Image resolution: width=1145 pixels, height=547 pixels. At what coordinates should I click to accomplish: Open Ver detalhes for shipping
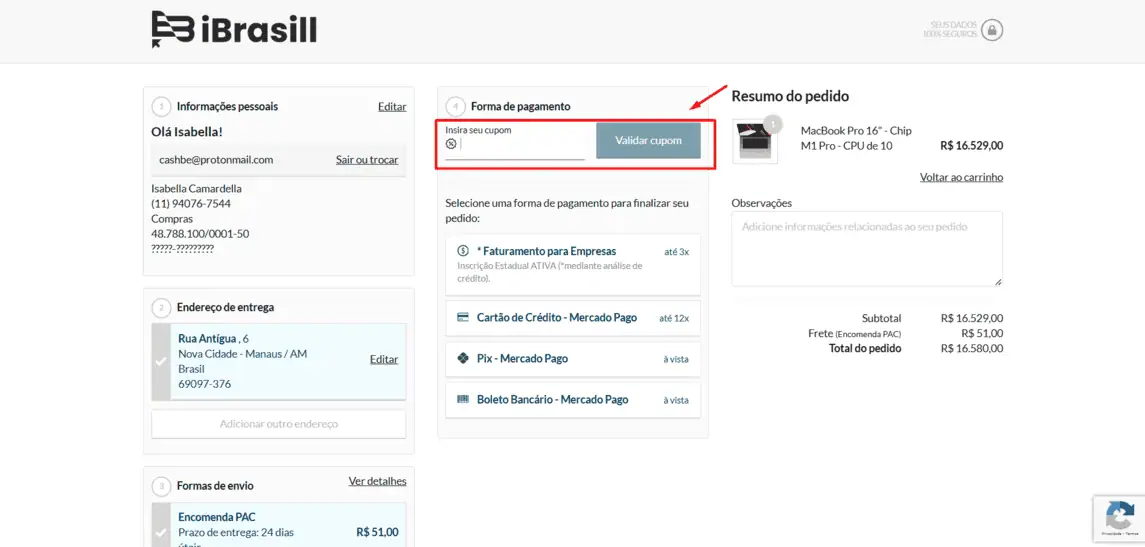(x=378, y=481)
